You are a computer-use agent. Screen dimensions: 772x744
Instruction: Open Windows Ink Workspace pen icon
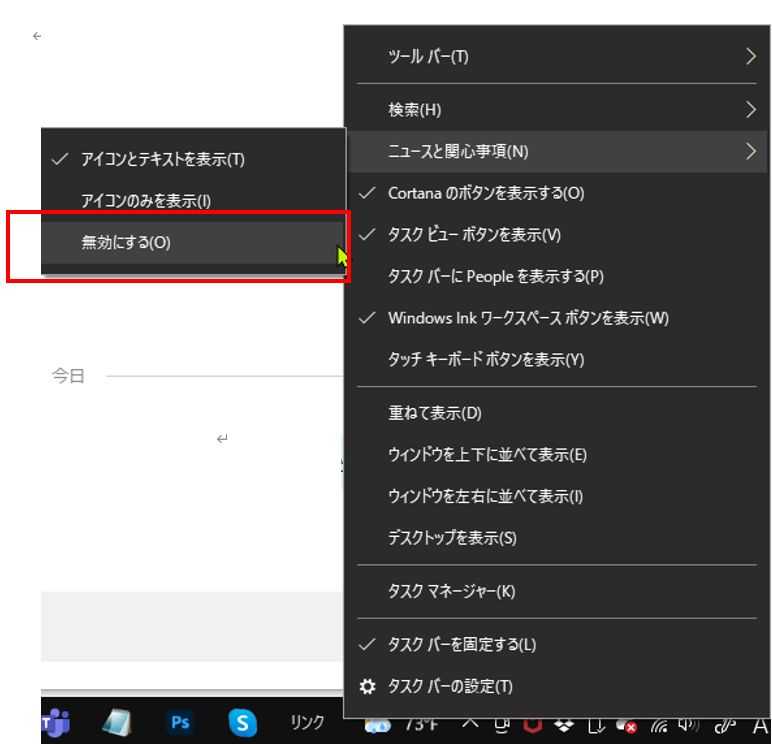(x=725, y=725)
